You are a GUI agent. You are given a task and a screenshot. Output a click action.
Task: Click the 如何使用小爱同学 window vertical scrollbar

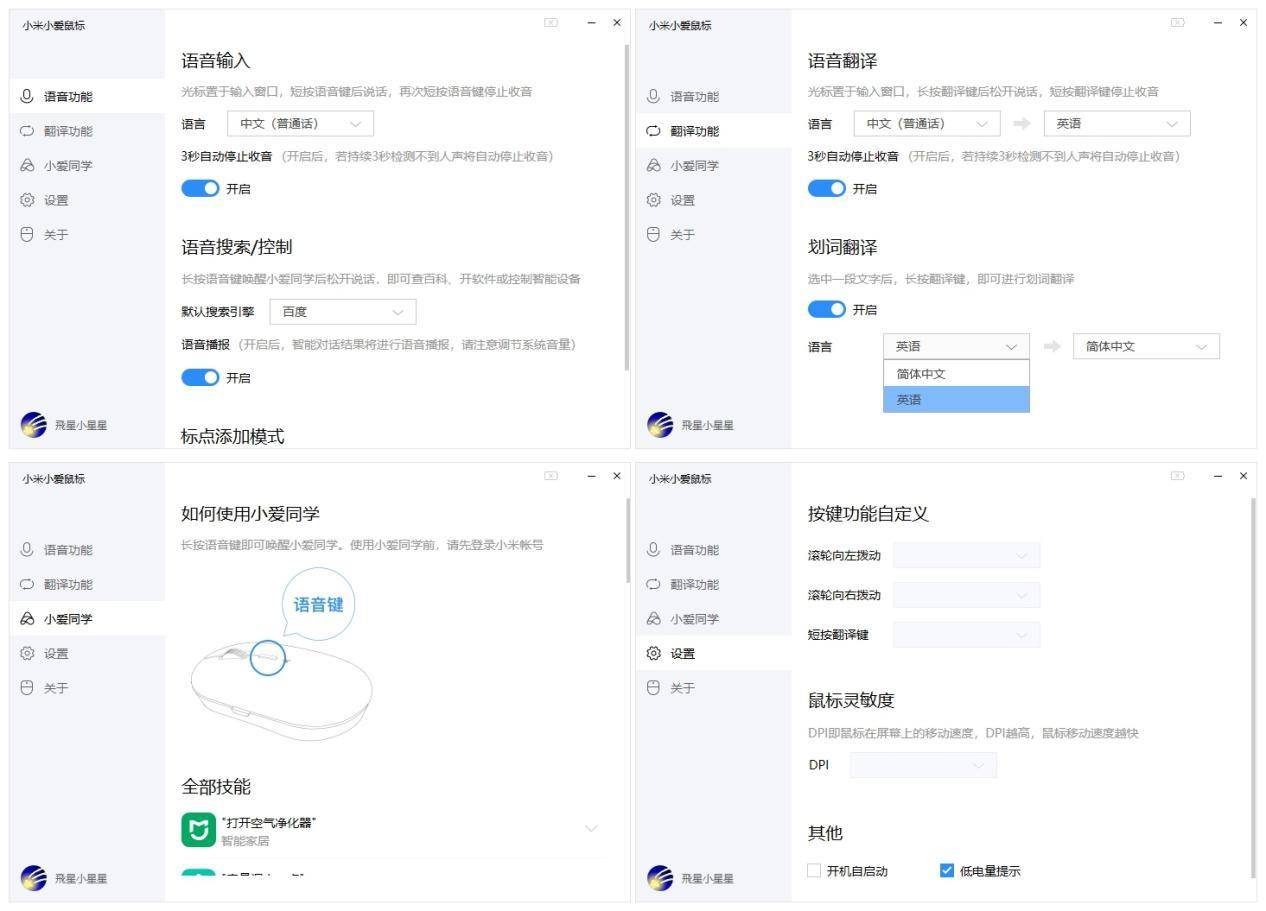pyautogui.click(x=627, y=540)
